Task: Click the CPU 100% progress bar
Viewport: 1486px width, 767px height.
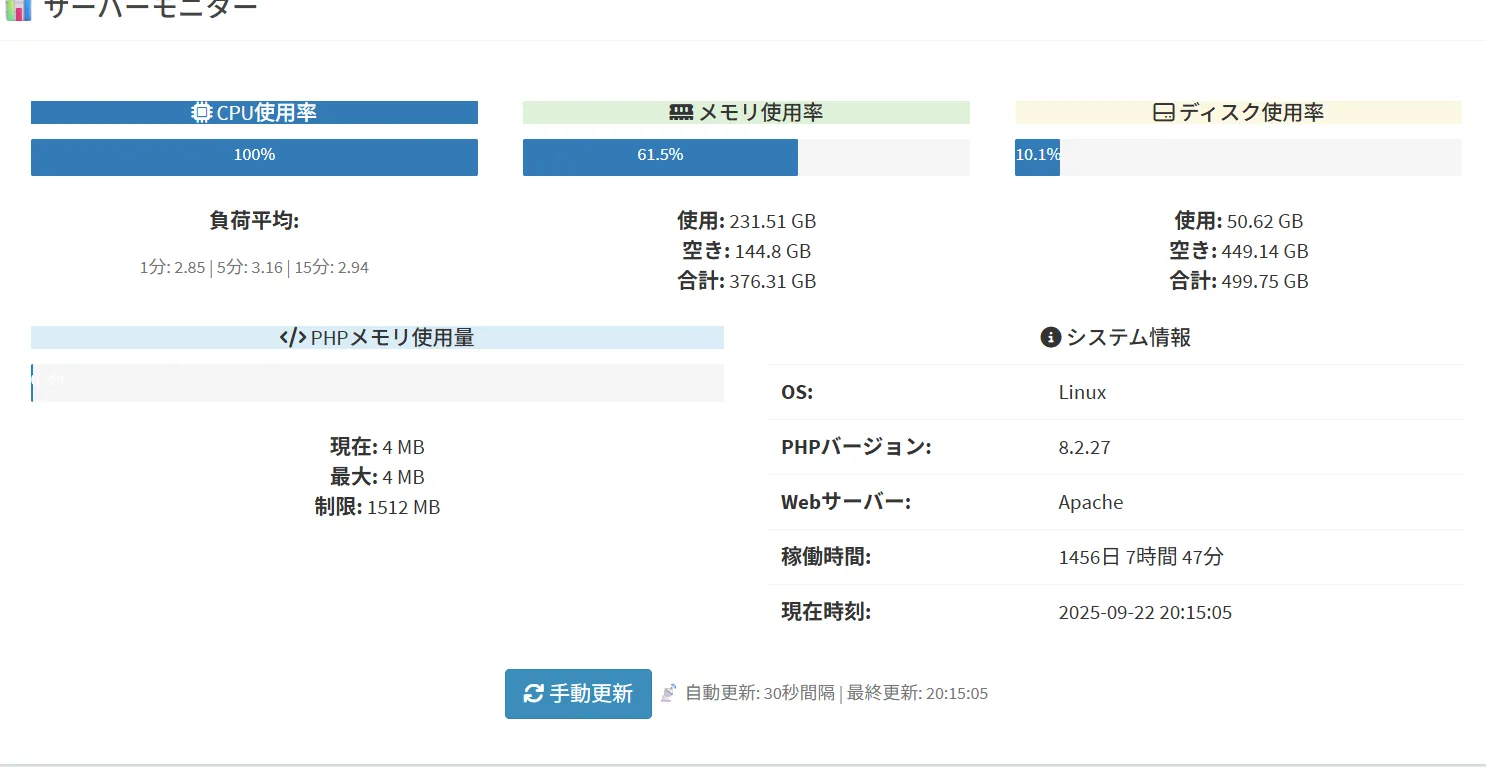Action: 254,157
